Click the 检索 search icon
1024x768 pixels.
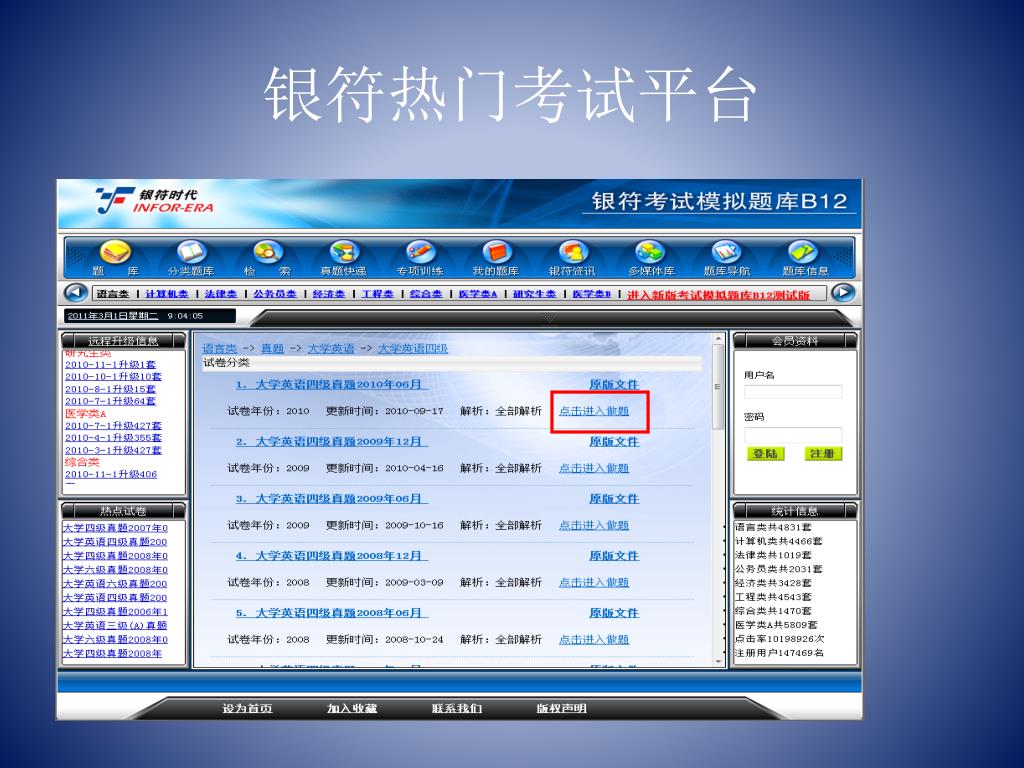point(268,258)
